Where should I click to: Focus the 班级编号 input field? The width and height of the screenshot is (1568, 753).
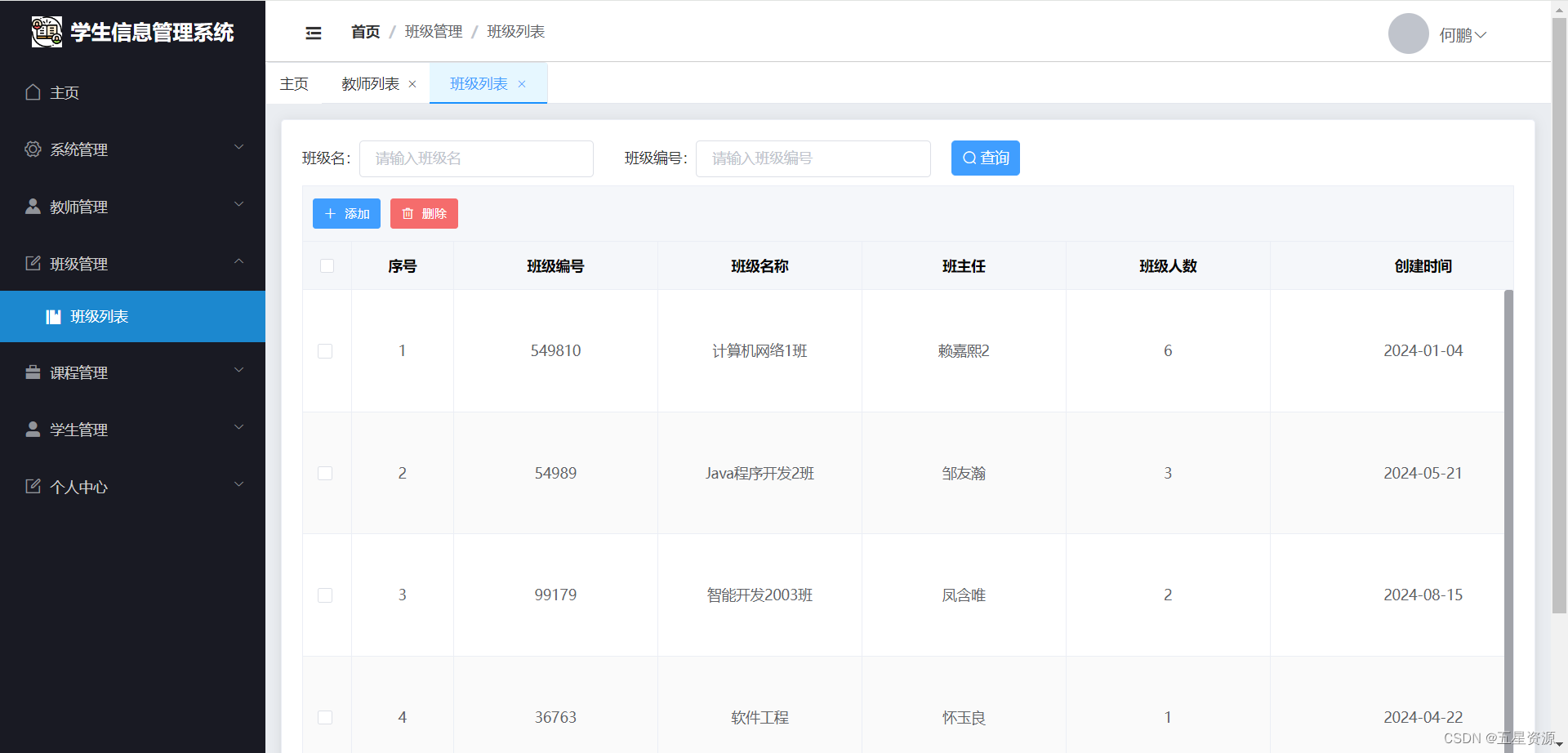coord(813,158)
